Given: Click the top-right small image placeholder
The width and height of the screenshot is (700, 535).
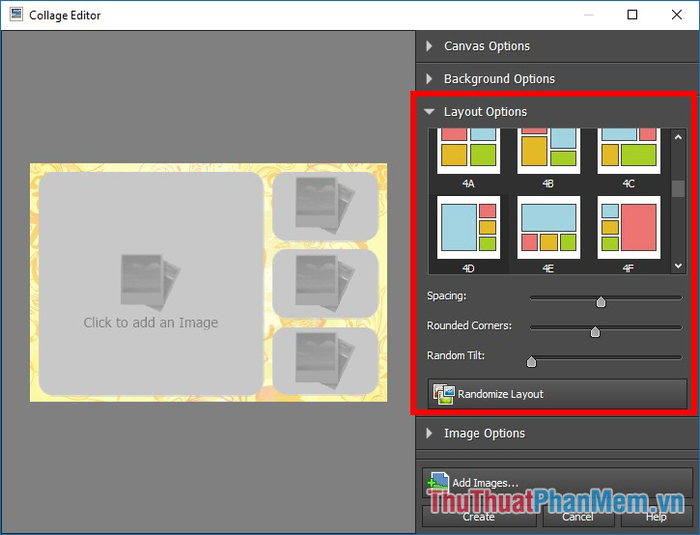Looking at the screenshot, I should tap(325, 206).
